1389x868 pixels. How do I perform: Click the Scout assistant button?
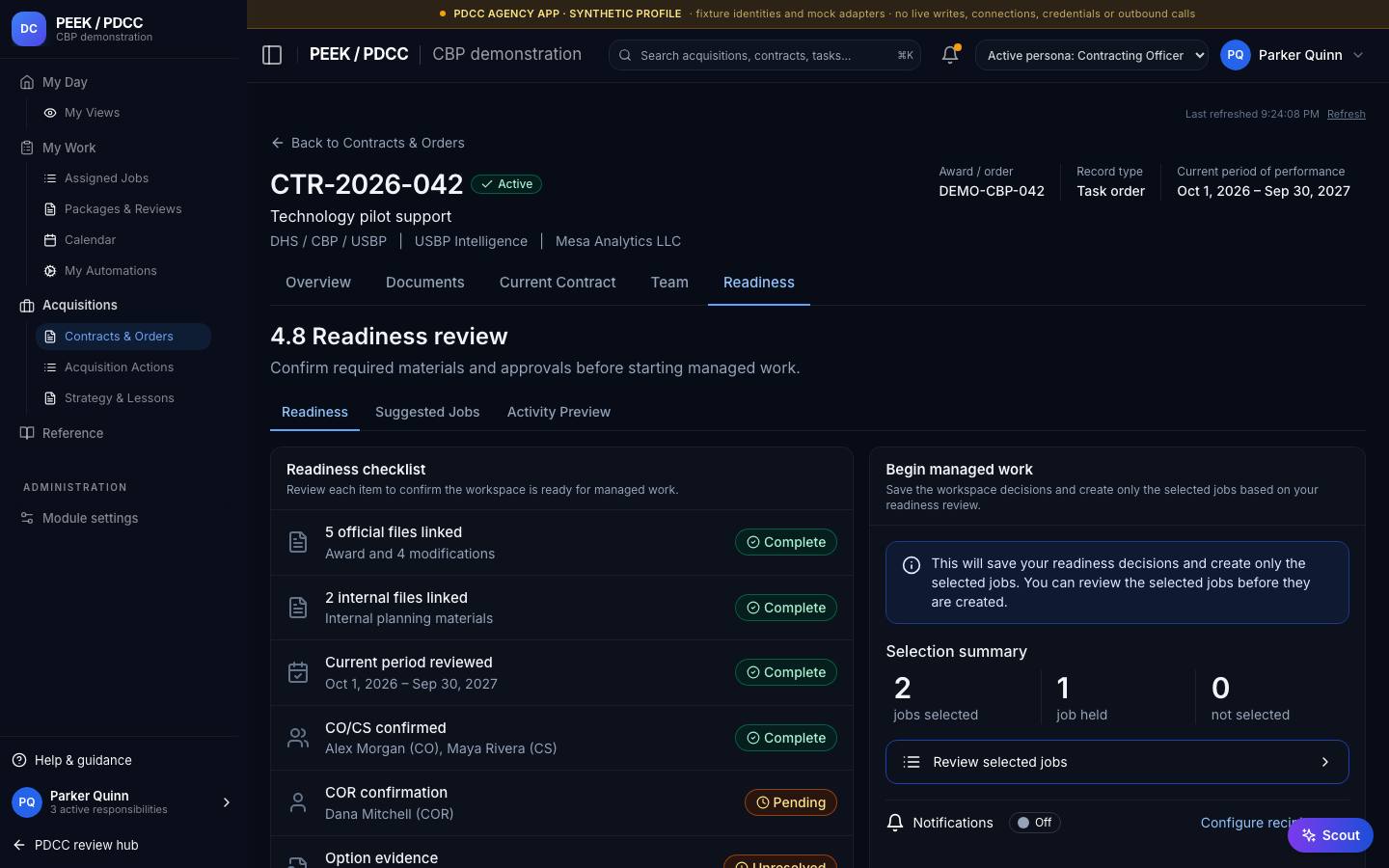pos(1330,835)
